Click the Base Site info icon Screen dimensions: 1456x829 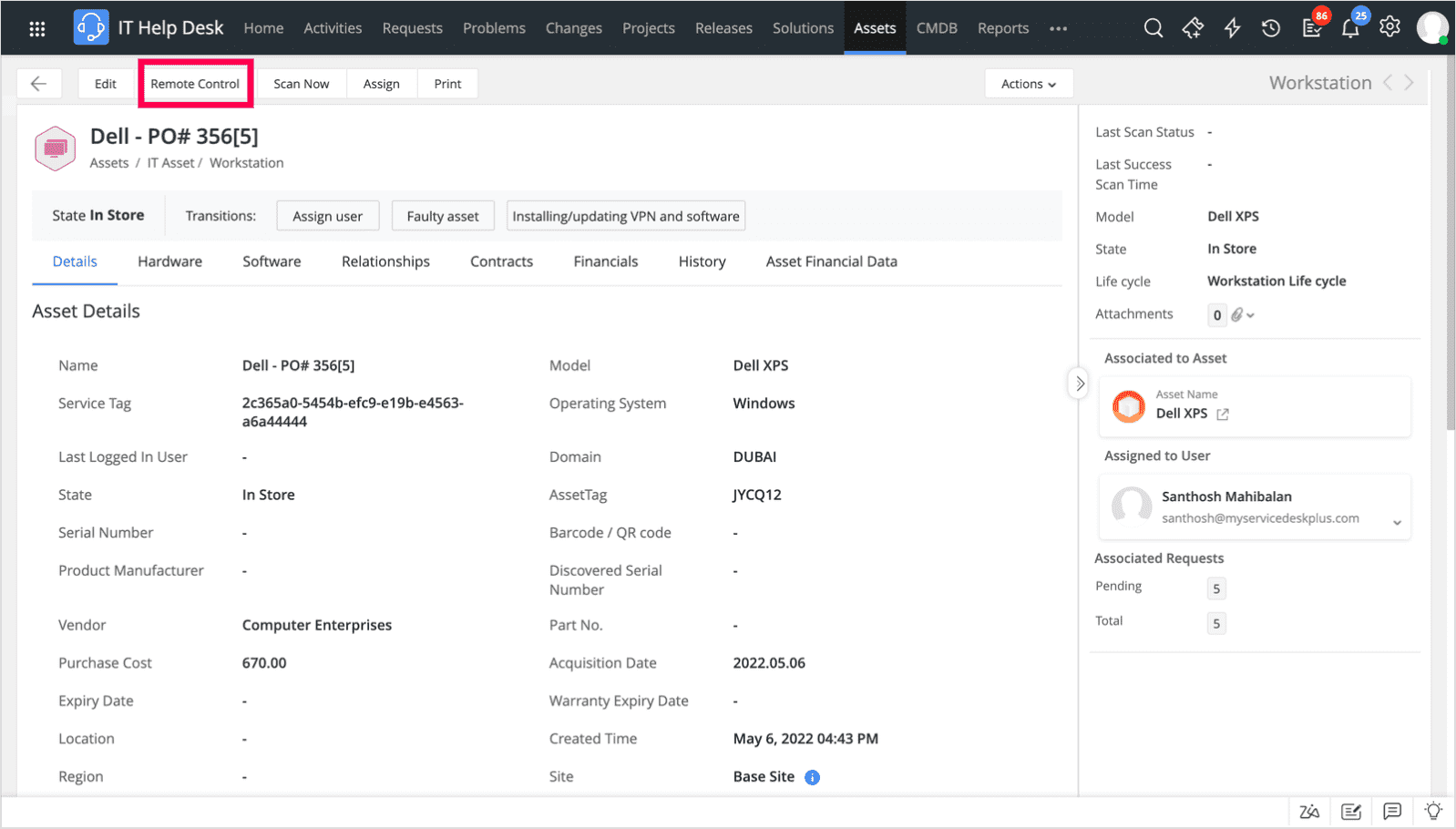click(x=812, y=777)
